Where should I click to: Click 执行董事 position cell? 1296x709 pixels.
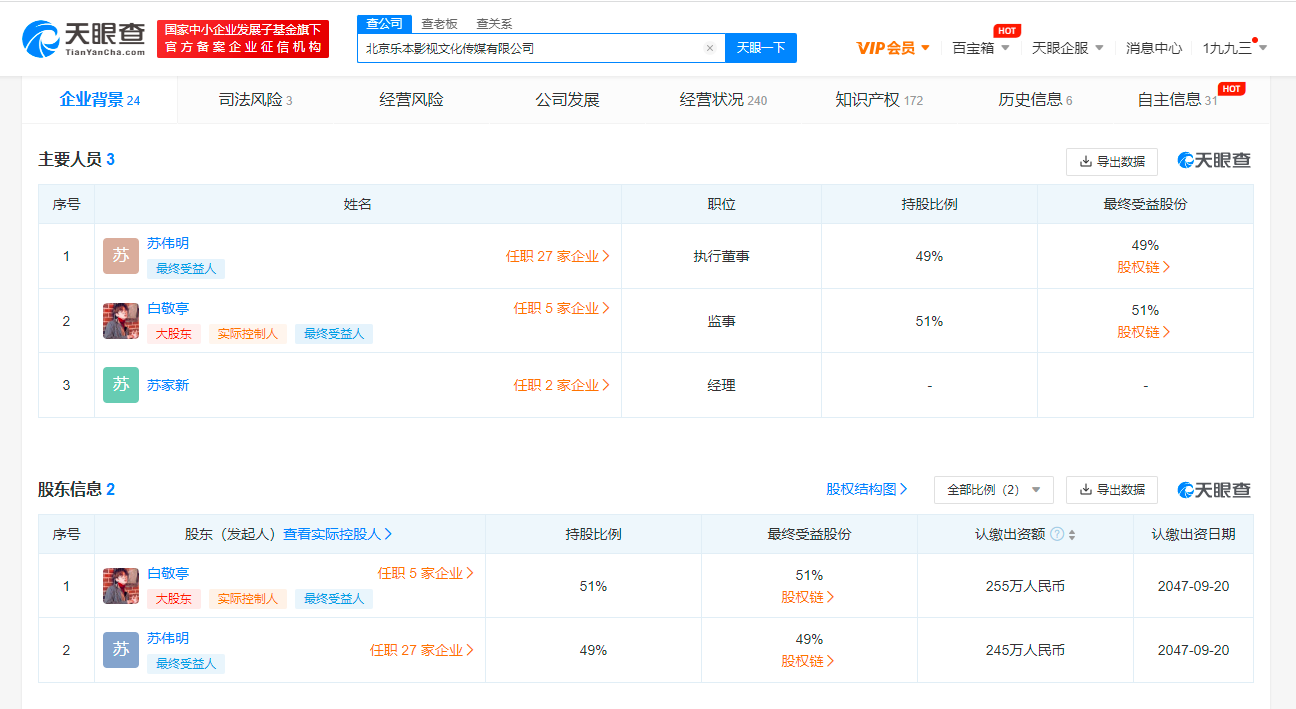click(x=721, y=256)
